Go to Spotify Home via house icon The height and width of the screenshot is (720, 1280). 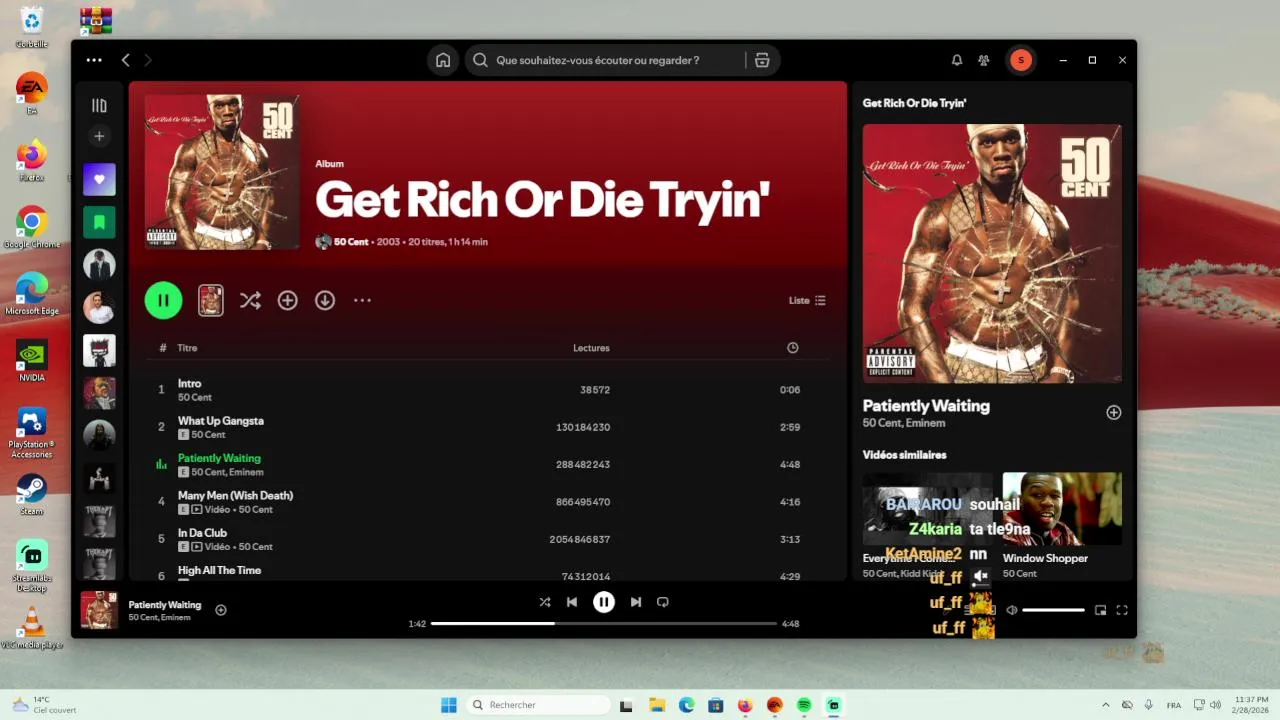coord(443,60)
